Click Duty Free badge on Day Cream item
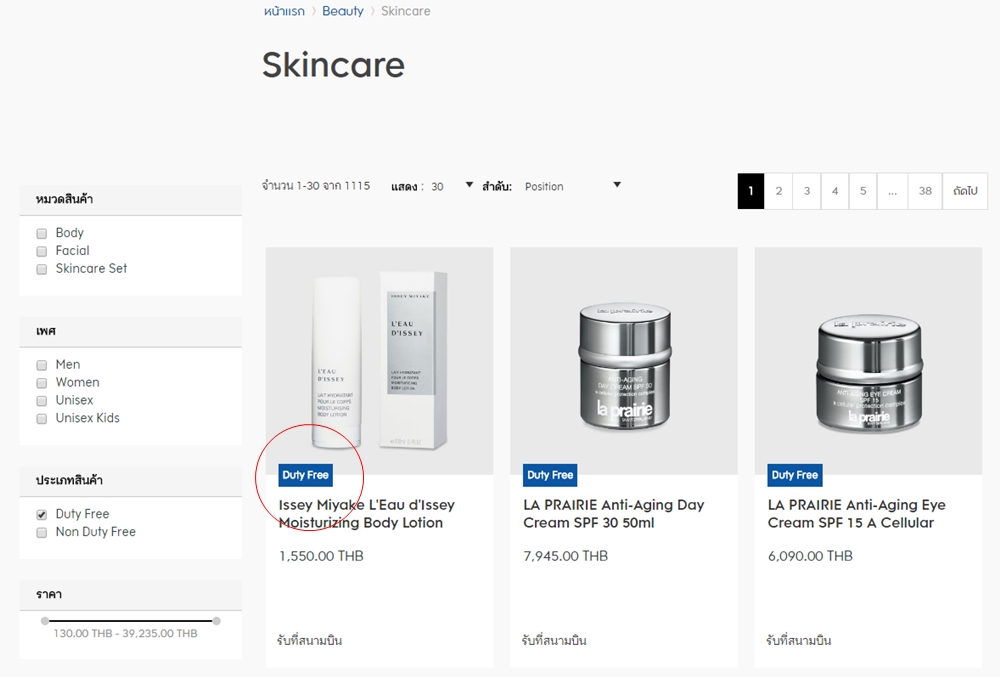The image size is (1000, 677). [550, 475]
